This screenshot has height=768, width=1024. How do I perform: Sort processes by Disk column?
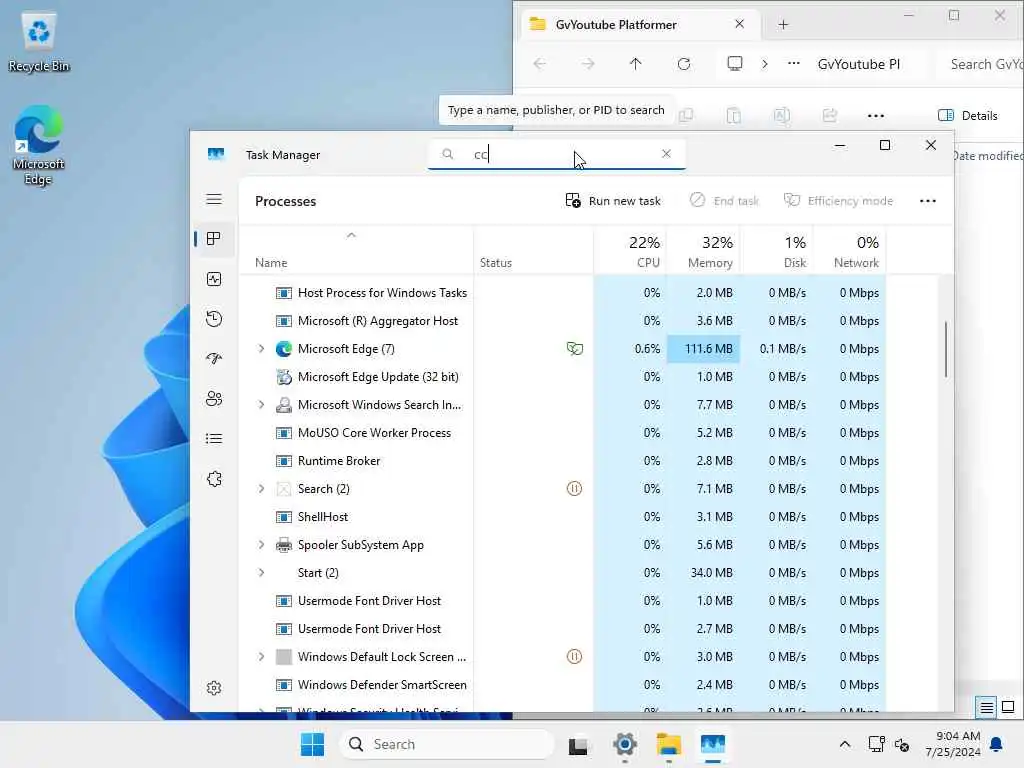776,251
